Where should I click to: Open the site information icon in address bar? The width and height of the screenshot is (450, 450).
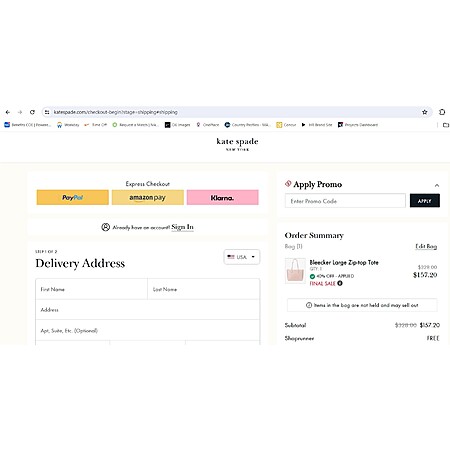click(x=47, y=112)
